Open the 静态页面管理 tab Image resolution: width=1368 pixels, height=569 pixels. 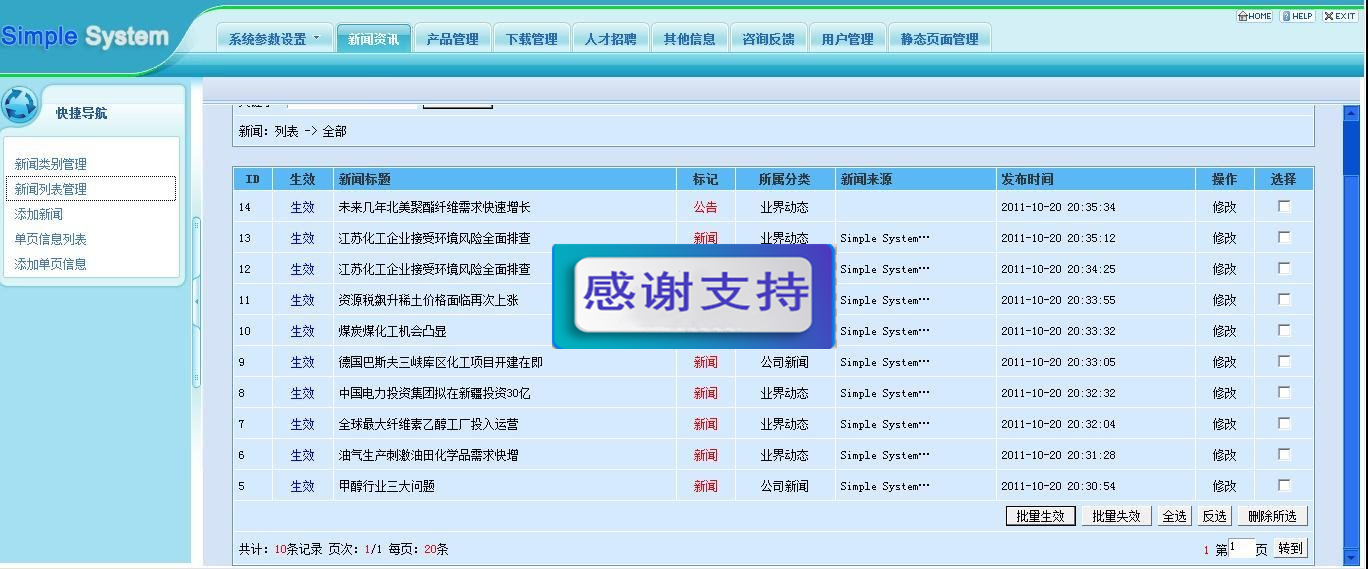click(939, 39)
